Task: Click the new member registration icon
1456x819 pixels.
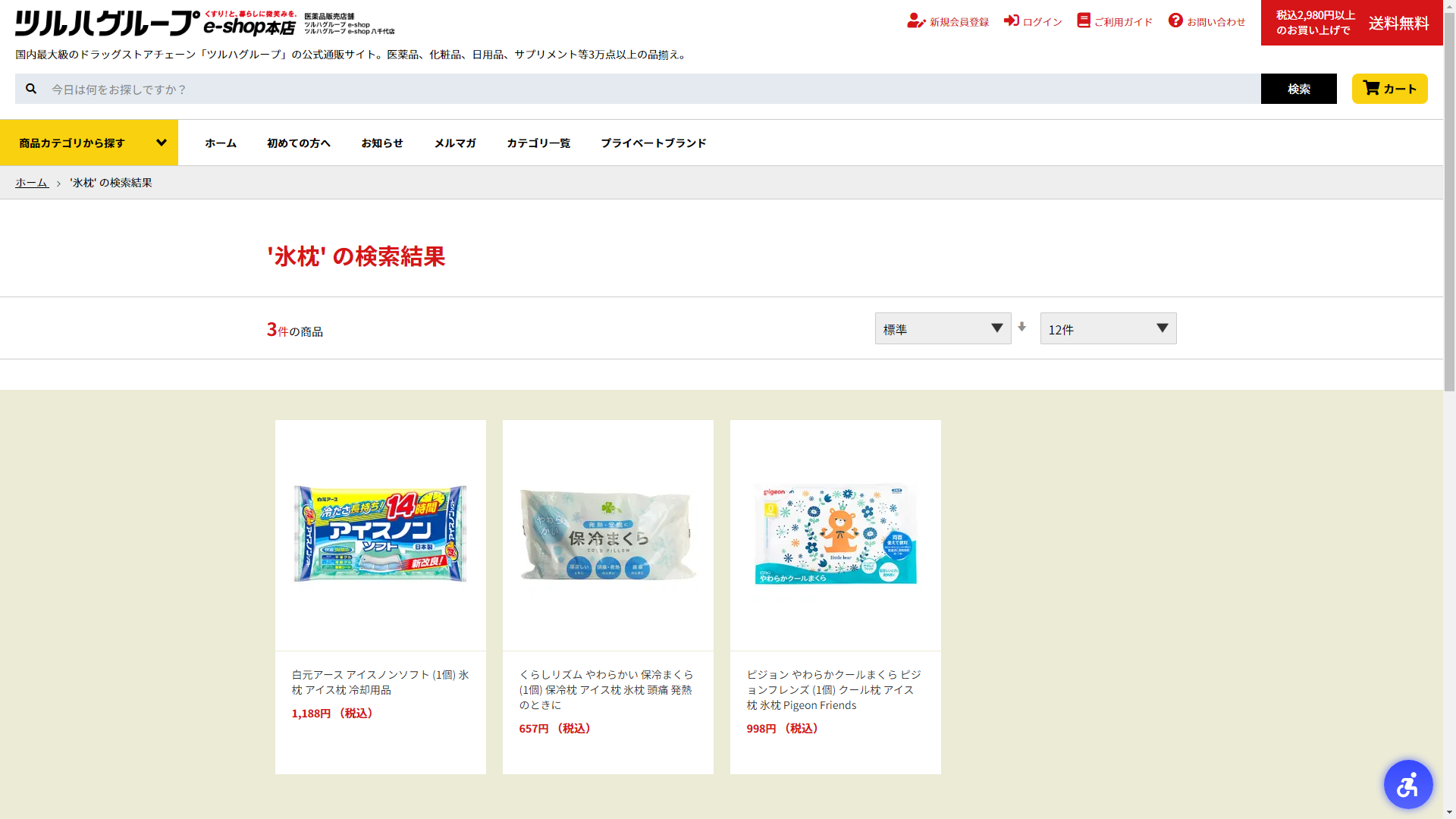Action: point(915,21)
